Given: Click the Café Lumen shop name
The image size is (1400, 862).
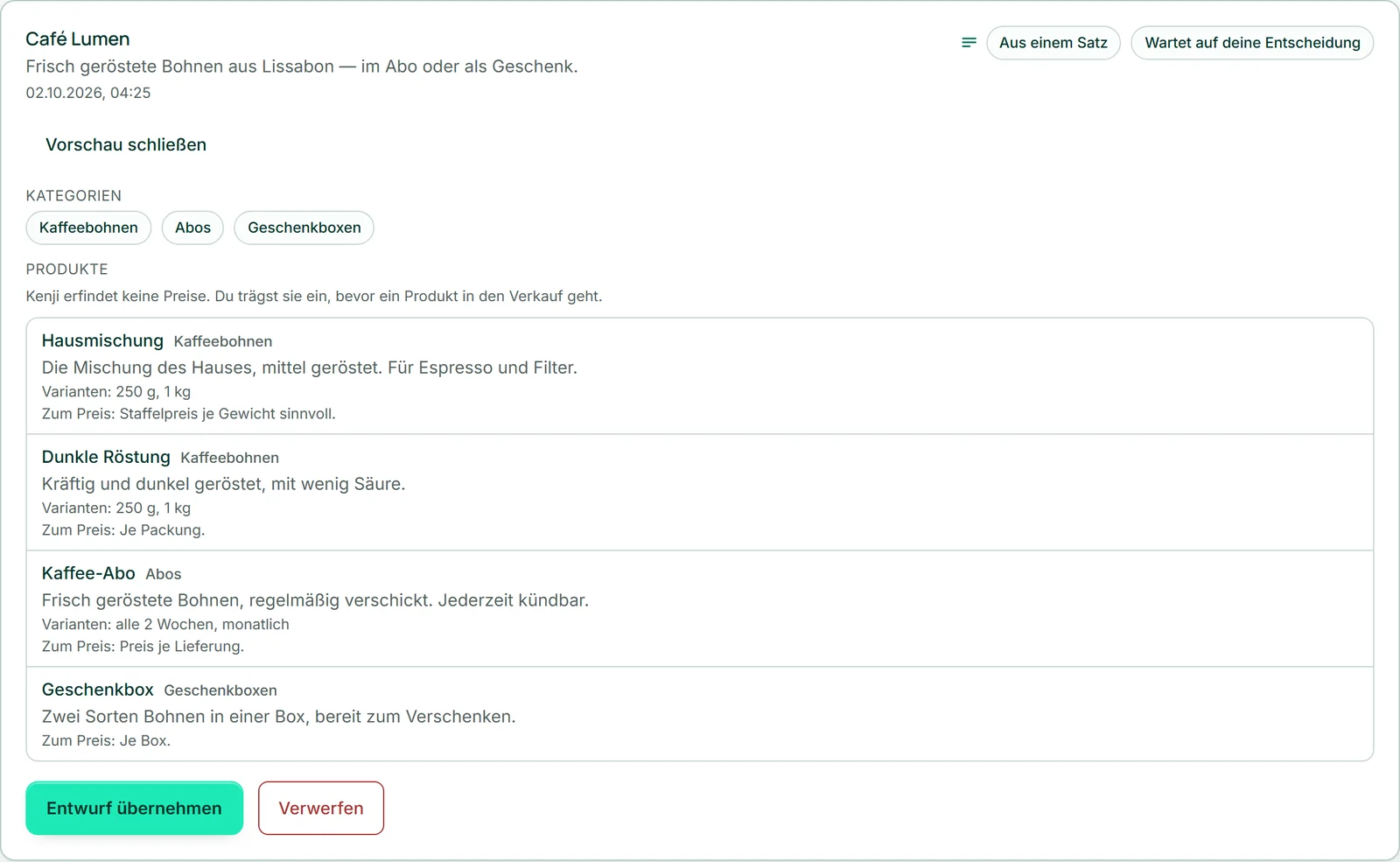Looking at the screenshot, I should click(x=78, y=39).
